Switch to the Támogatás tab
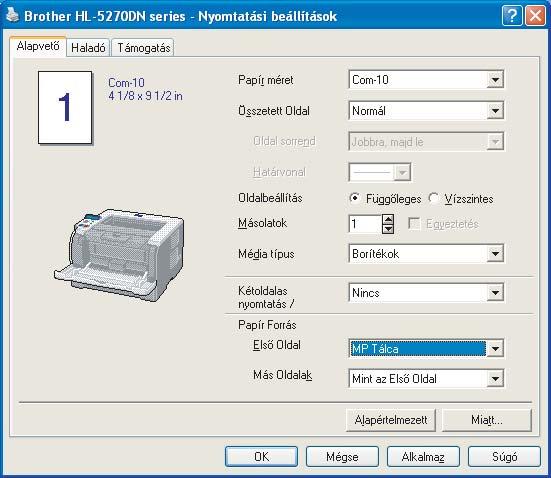The width and height of the screenshot is (551, 478). click(x=143, y=47)
